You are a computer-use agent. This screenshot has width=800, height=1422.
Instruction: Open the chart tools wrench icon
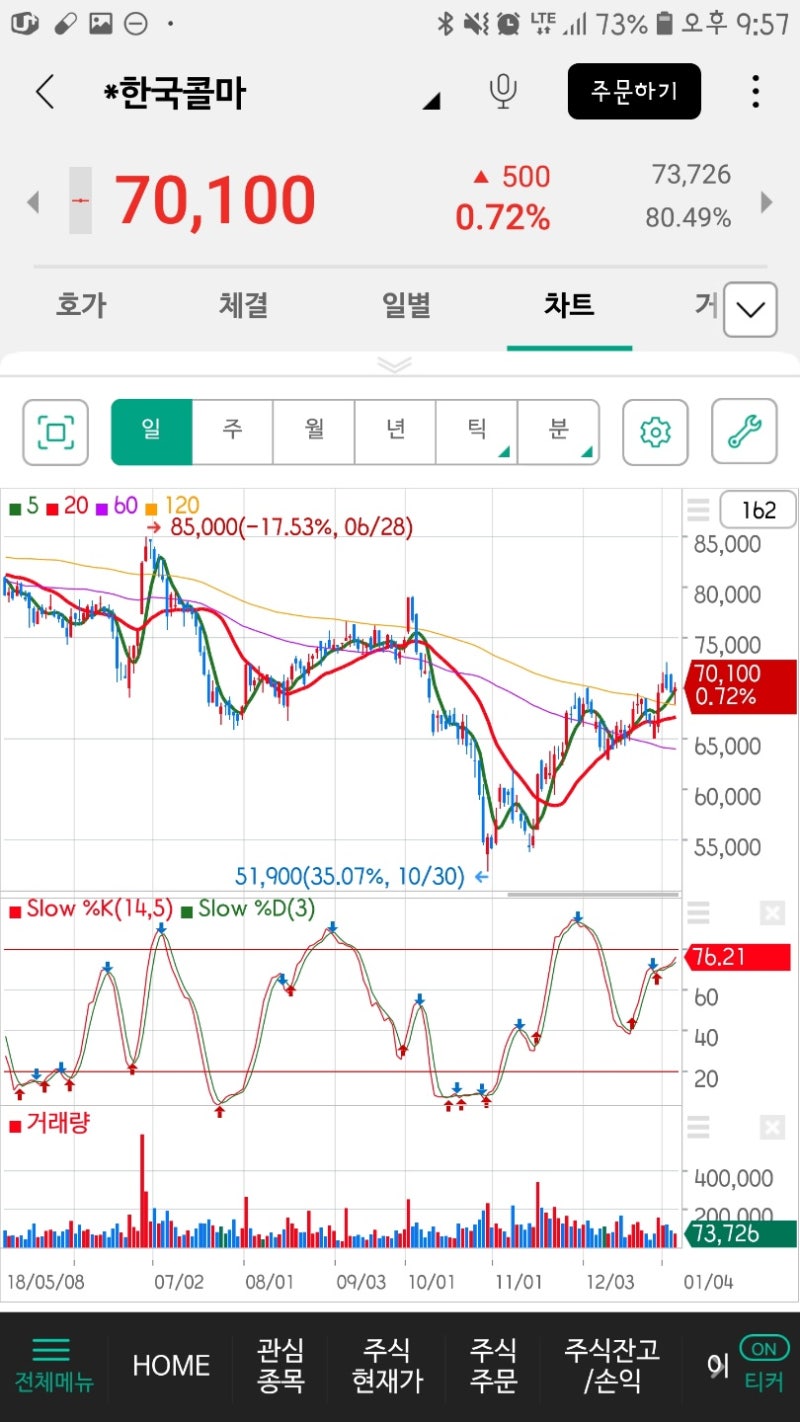click(744, 432)
